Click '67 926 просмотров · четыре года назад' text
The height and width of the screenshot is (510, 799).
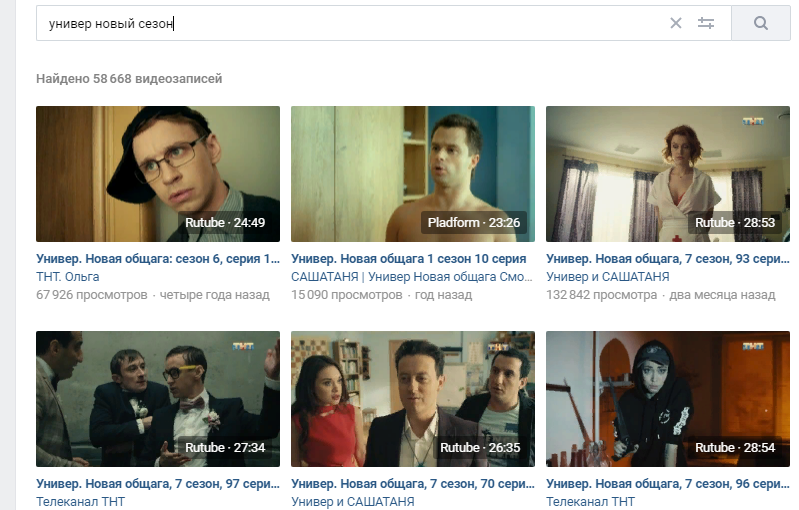point(153,295)
